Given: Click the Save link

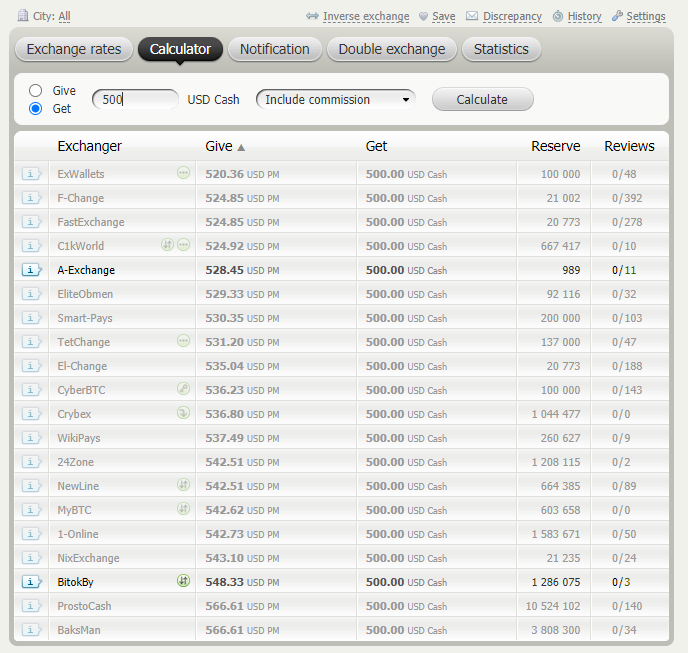Looking at the screenshot, I should coord(443,16).
